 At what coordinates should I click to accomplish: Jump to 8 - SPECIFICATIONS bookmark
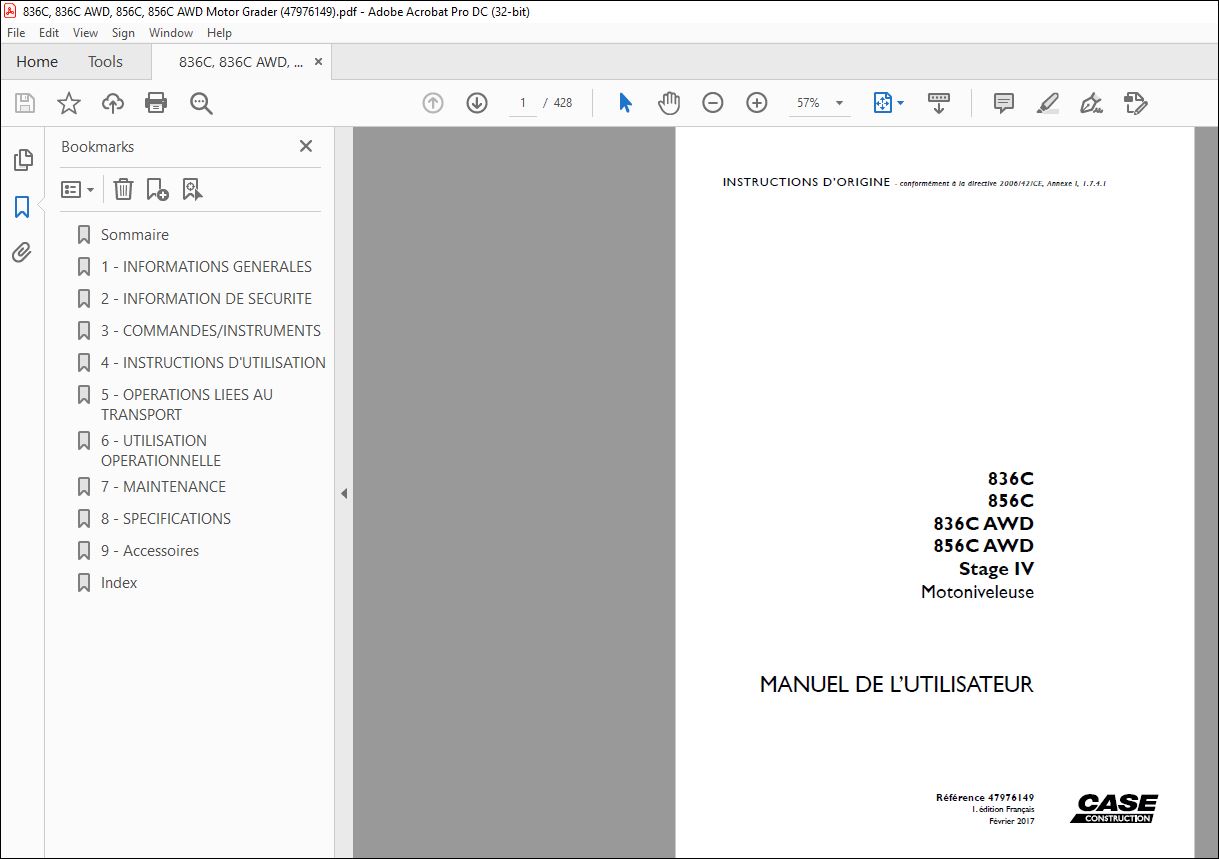tap(166, 519)
